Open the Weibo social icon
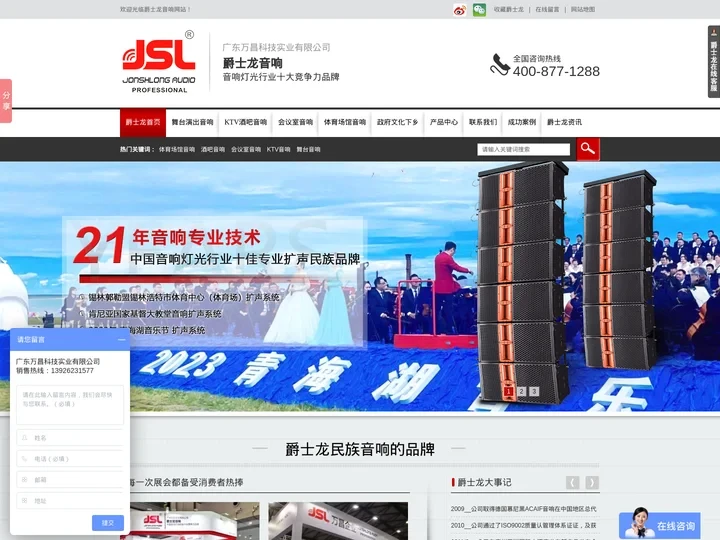The image size is (720, 540). 460,10
